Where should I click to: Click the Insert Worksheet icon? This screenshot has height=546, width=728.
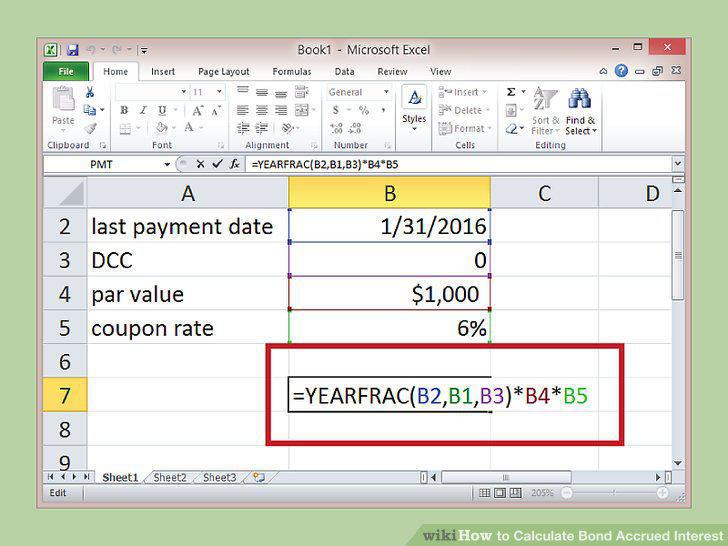coord(259,478)
